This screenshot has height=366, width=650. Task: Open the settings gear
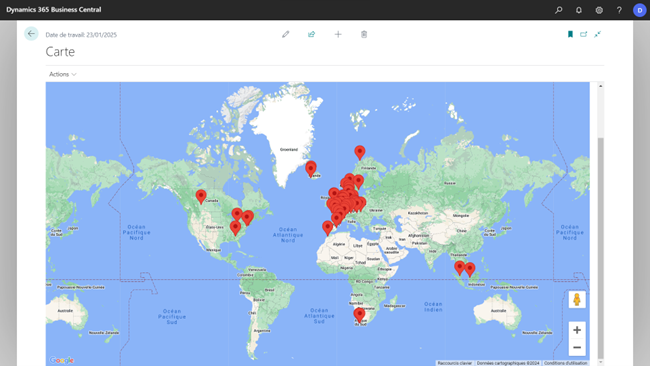[599, 10]
